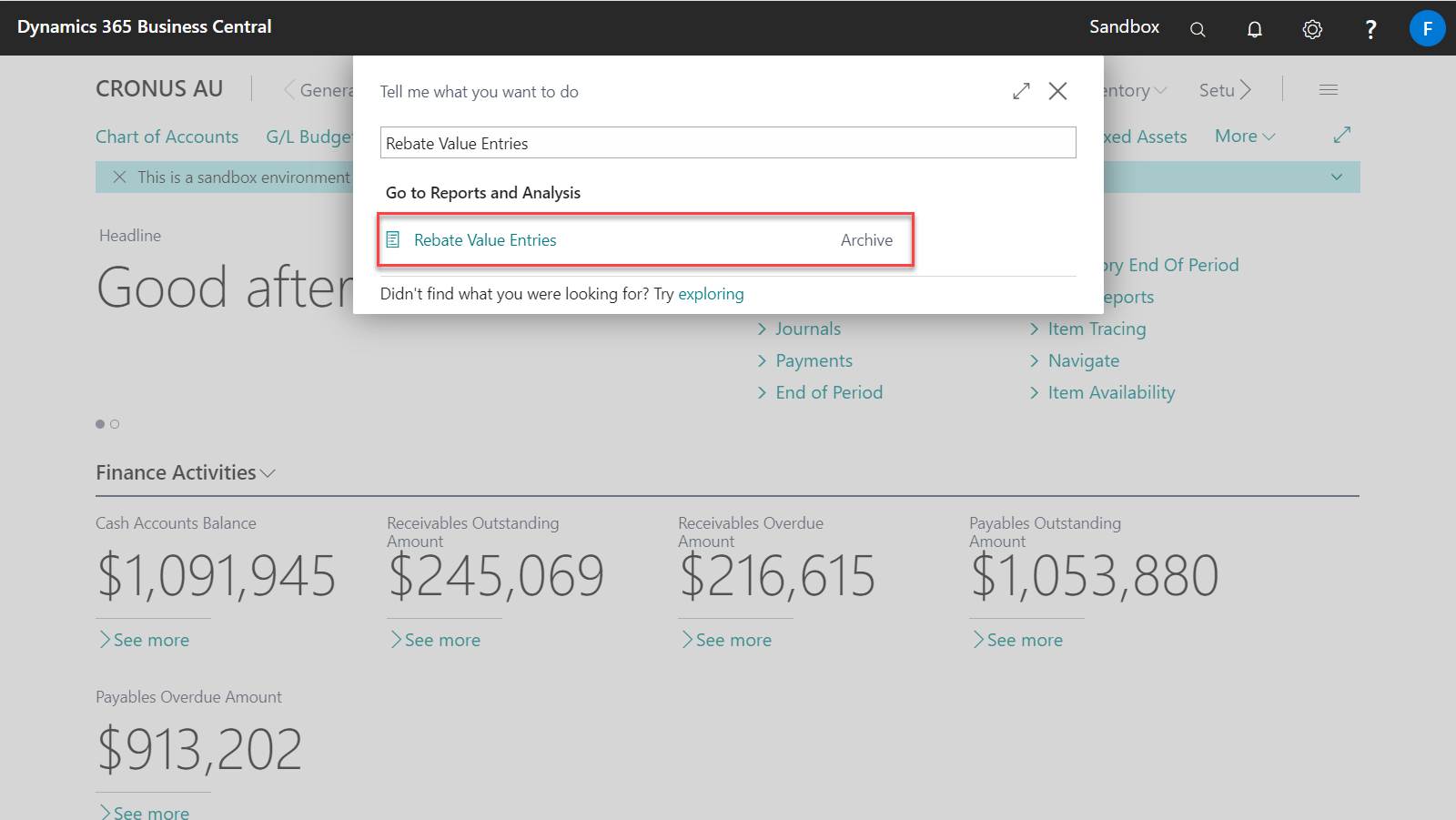Open the More dropdown menu
Image resolution: width=1456 pixels, height=820 pixels.
(1245, 136)
